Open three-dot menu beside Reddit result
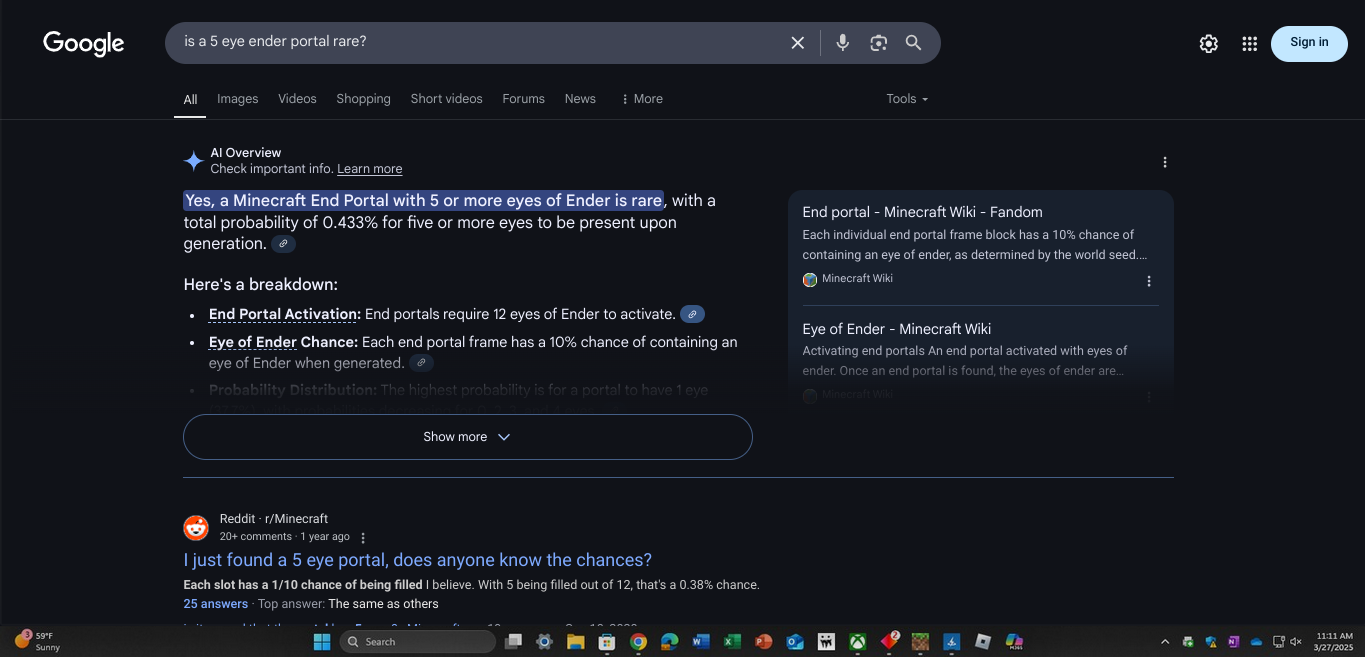This screenshot has width=1365, height=657. [x=363, y=538]
